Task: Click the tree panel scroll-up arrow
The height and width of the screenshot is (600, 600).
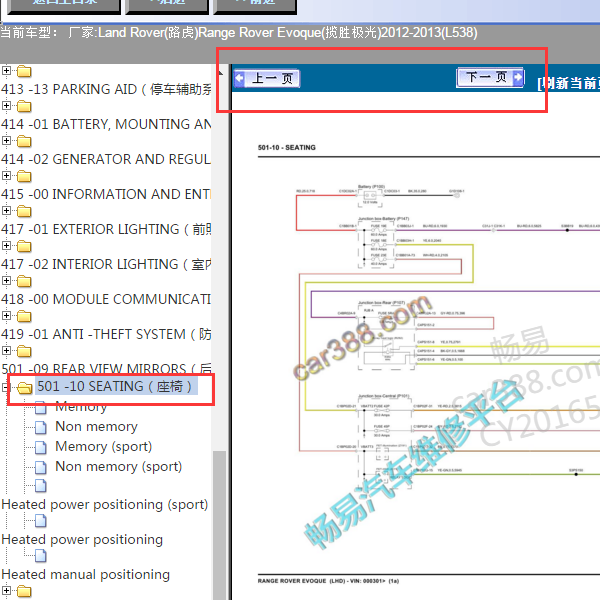Action: pos(220,73)
